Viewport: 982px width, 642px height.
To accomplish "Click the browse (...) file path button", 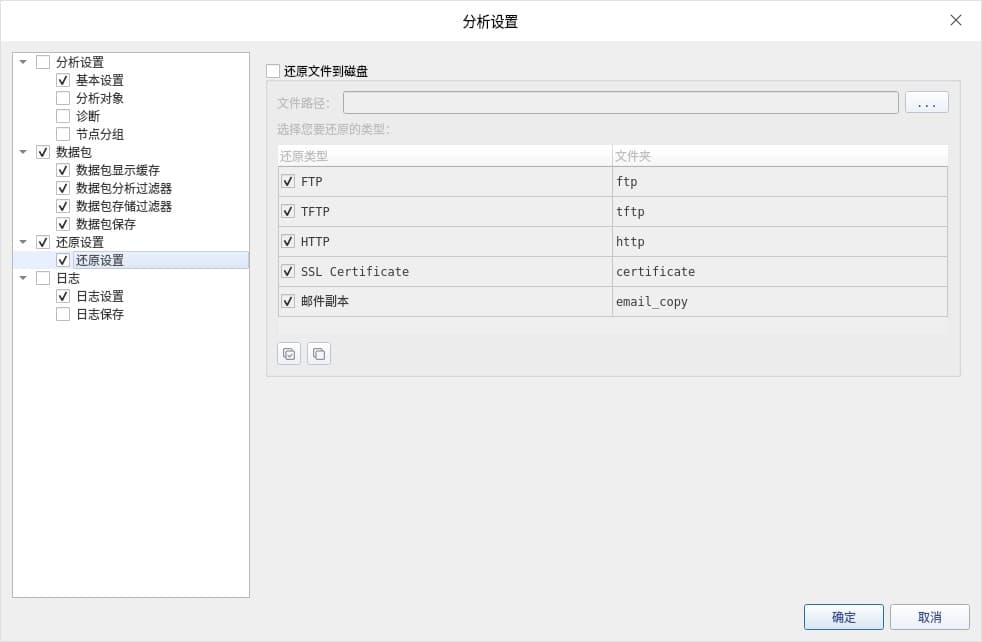I will 926,103.
